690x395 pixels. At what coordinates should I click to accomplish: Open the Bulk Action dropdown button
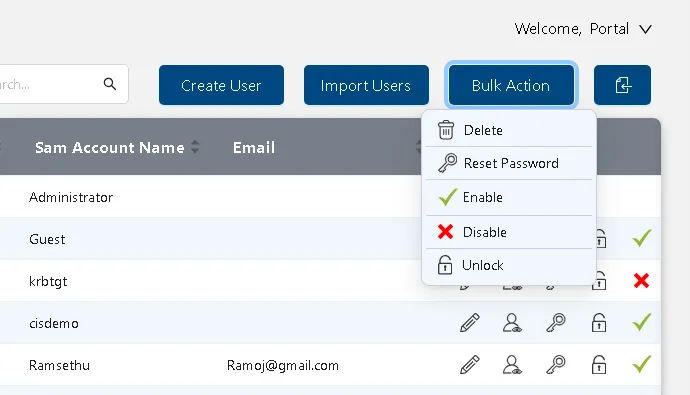click(x=511, y=85)
